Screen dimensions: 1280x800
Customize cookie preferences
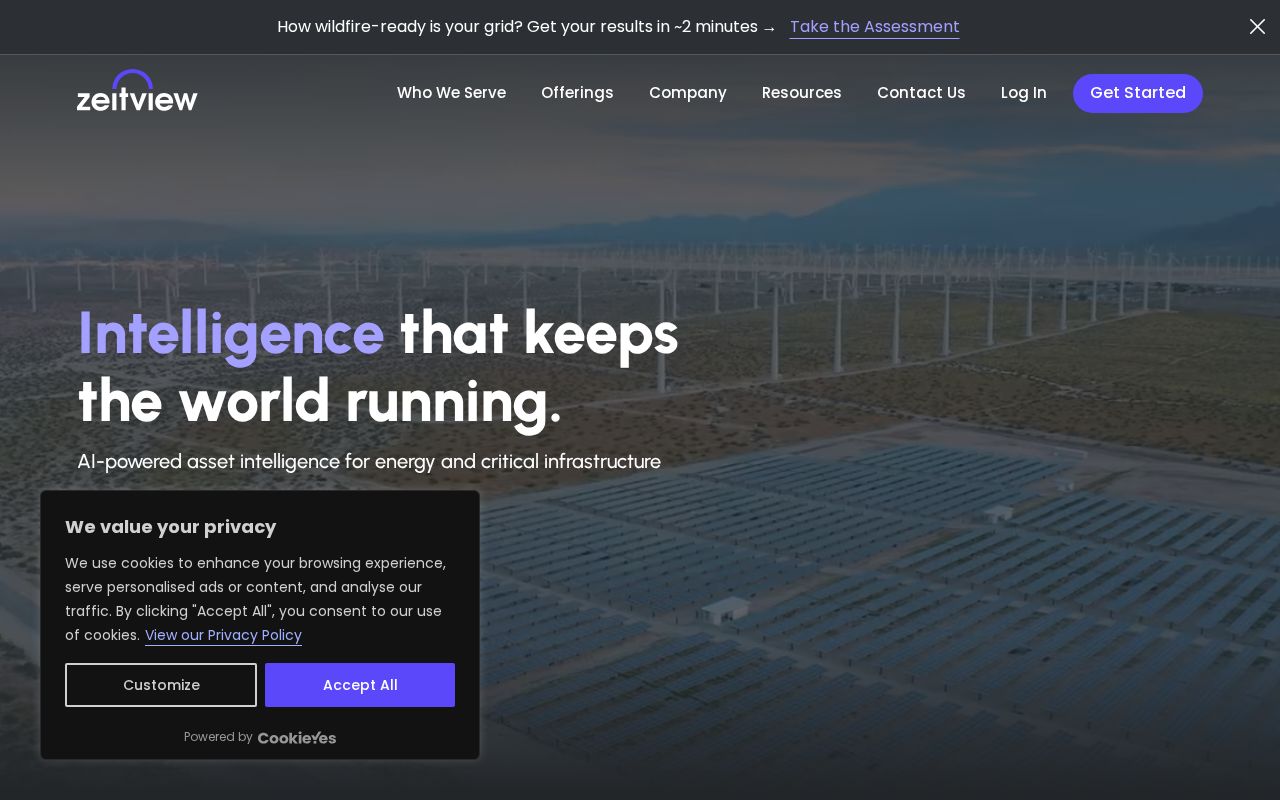pyautogui.click(x=161, y=685)
